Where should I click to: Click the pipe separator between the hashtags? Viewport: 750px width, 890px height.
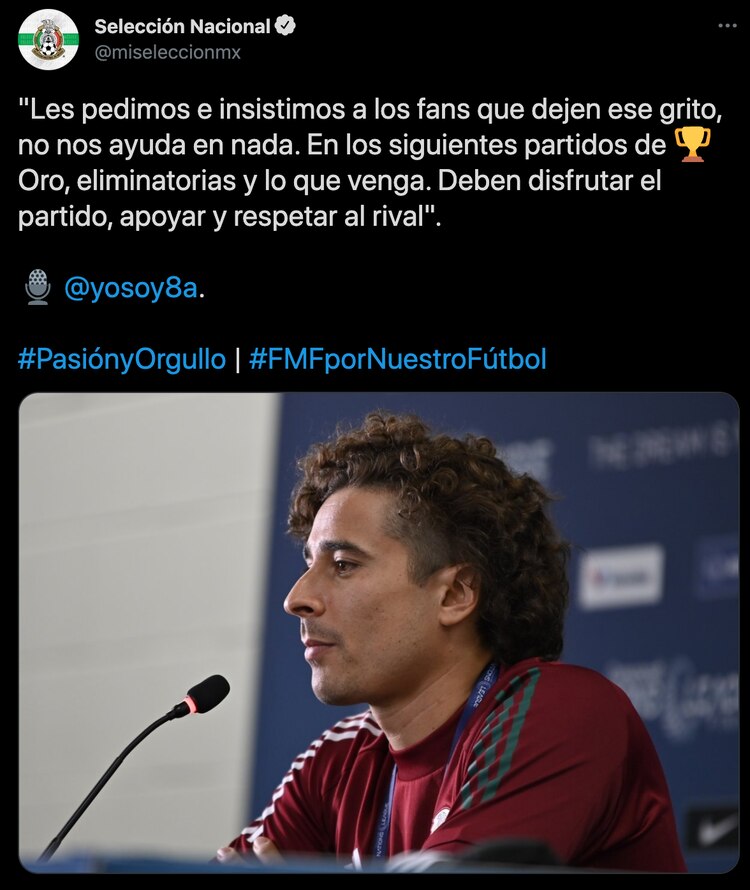(x=237, y=359)
